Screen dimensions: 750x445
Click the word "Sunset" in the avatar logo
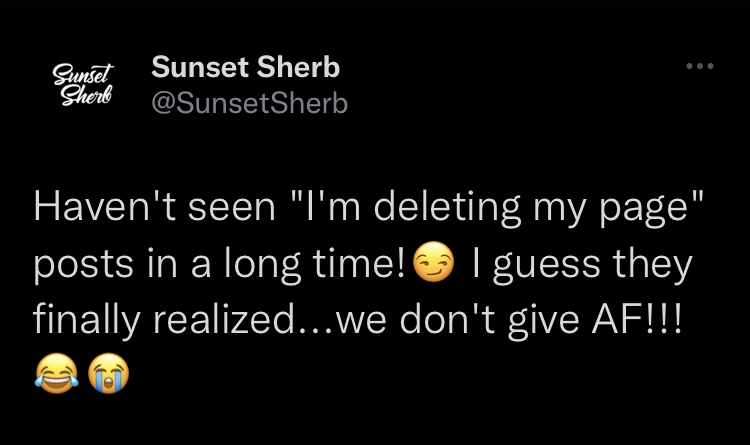pyautogui.click(x=83, y=75)
